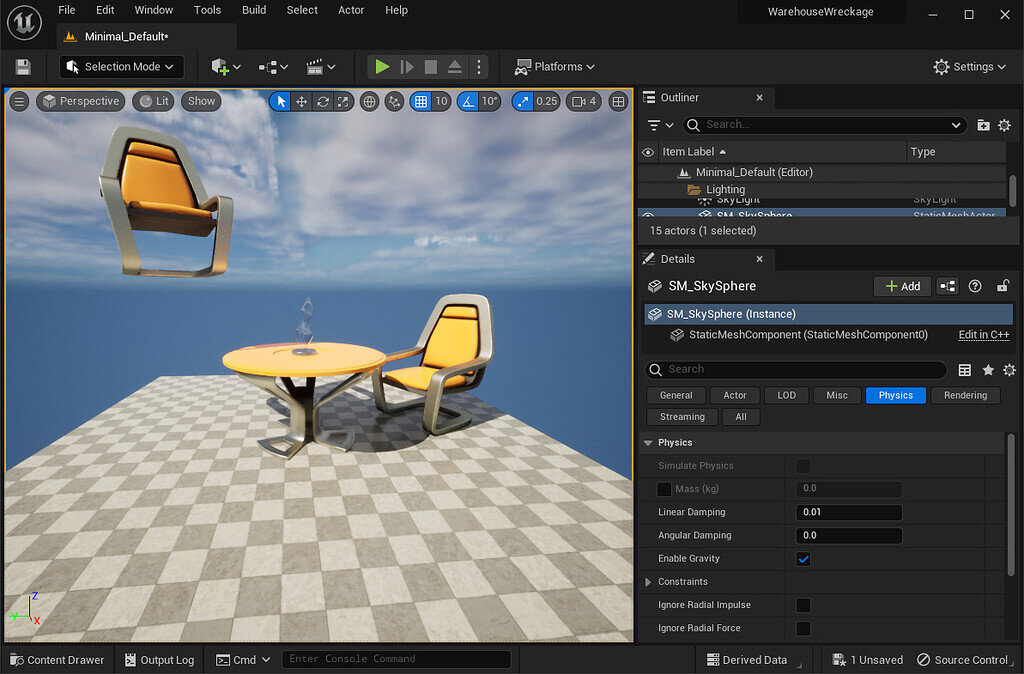Open the Actor menu in the menu bar

(x=351, y=10)
